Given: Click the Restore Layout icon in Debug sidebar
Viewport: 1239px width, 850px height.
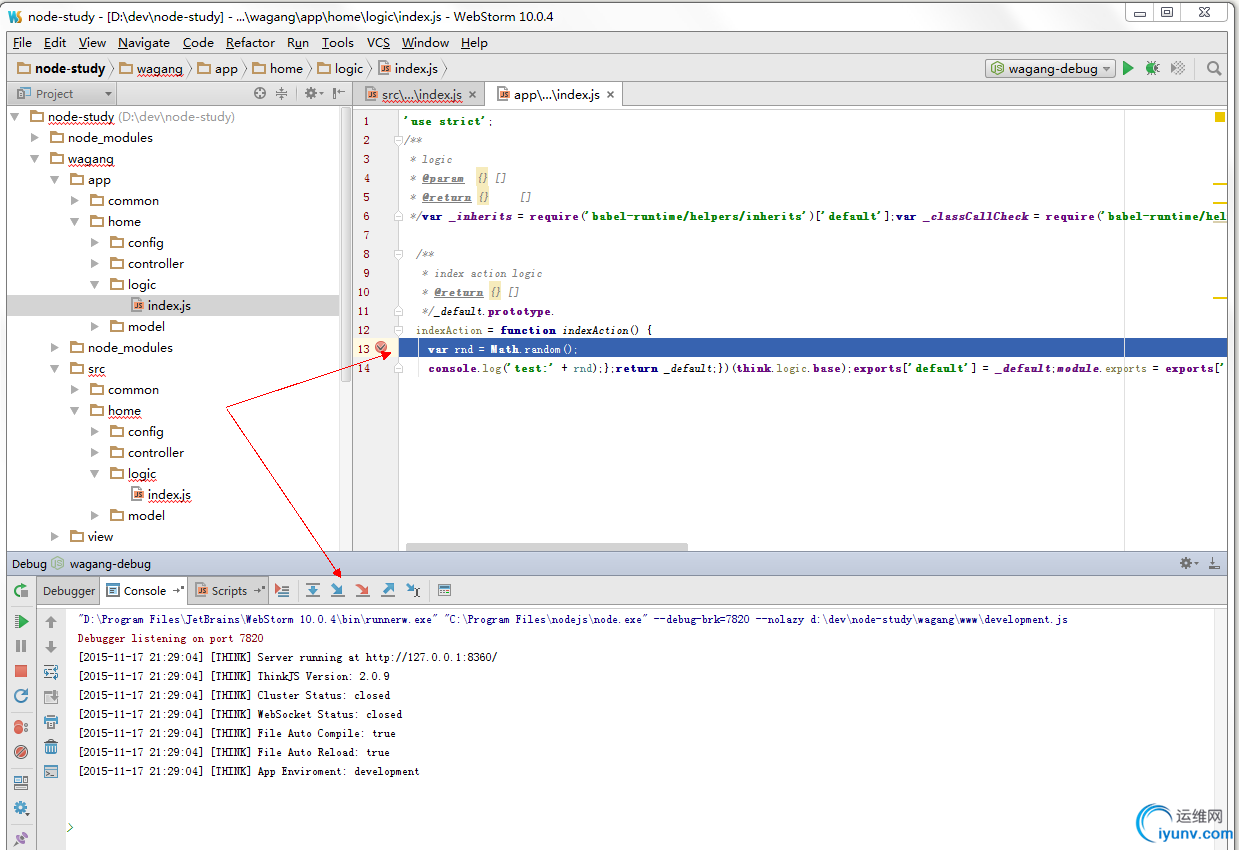Looking at the screenshot, I should 21,783.
